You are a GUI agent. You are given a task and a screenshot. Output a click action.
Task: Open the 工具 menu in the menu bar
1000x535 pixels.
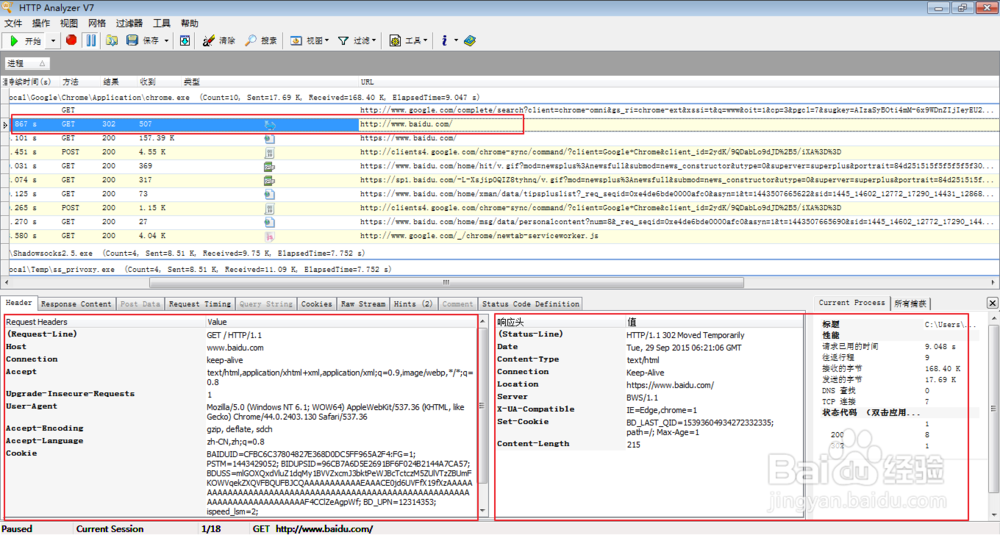click(x=161, y=23)
